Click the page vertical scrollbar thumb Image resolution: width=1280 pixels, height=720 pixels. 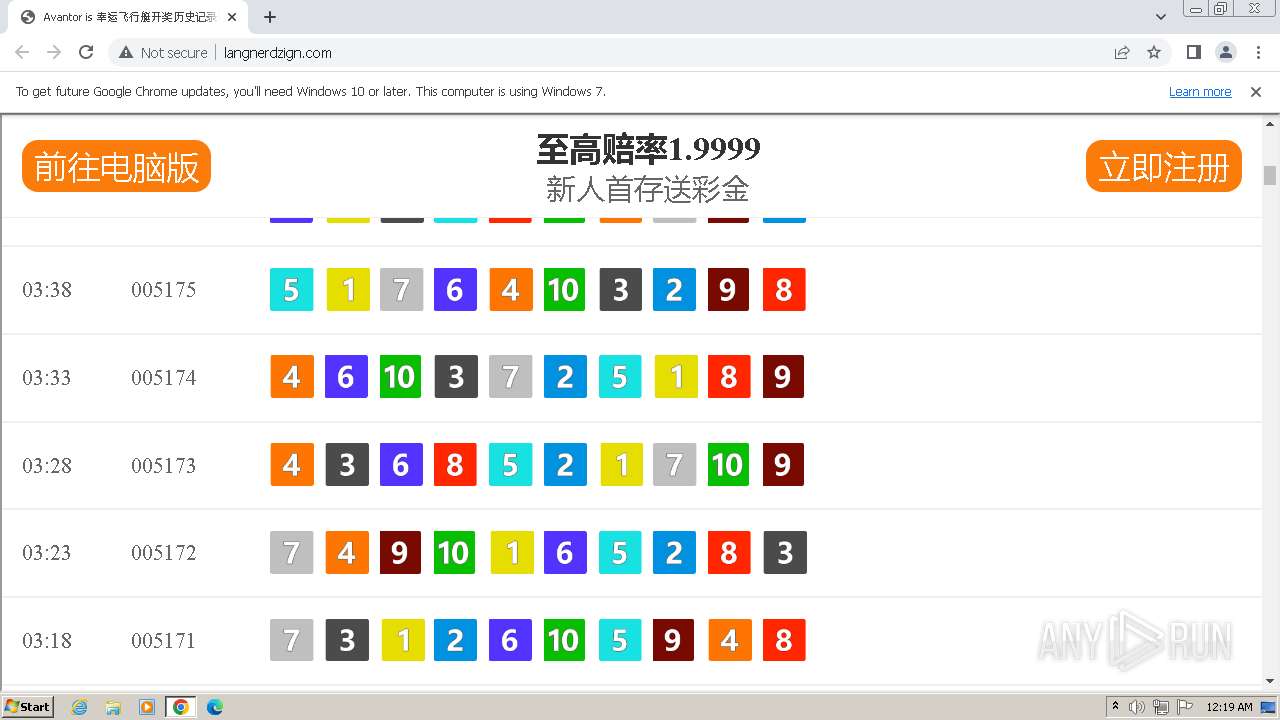[x=1270, y=175]
